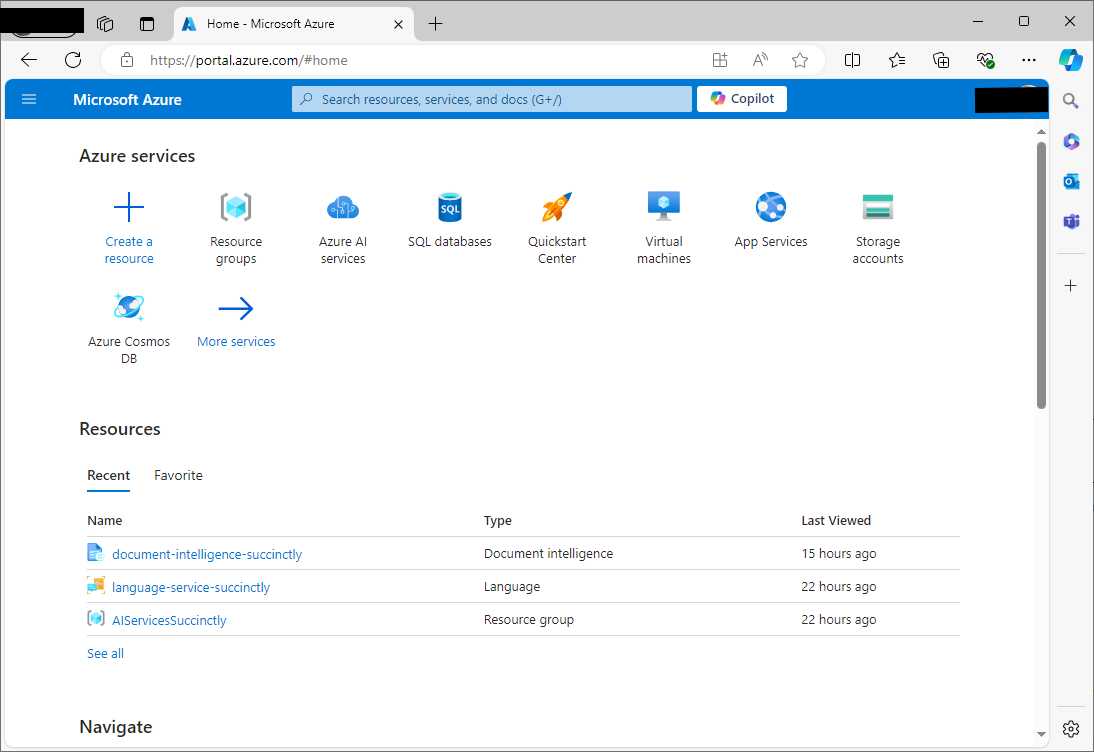
Task: Click the scrollbar down arrow
Action: tap(1041, 734)
